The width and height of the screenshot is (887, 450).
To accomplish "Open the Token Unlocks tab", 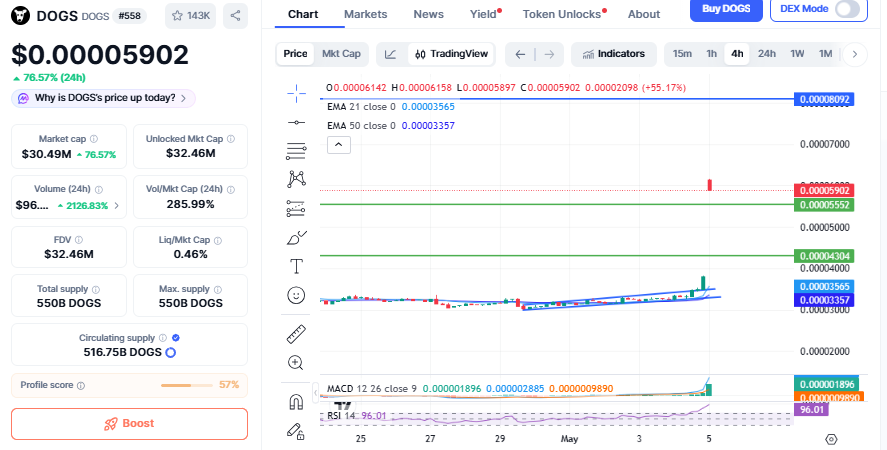I will click(x=562, y=14).
